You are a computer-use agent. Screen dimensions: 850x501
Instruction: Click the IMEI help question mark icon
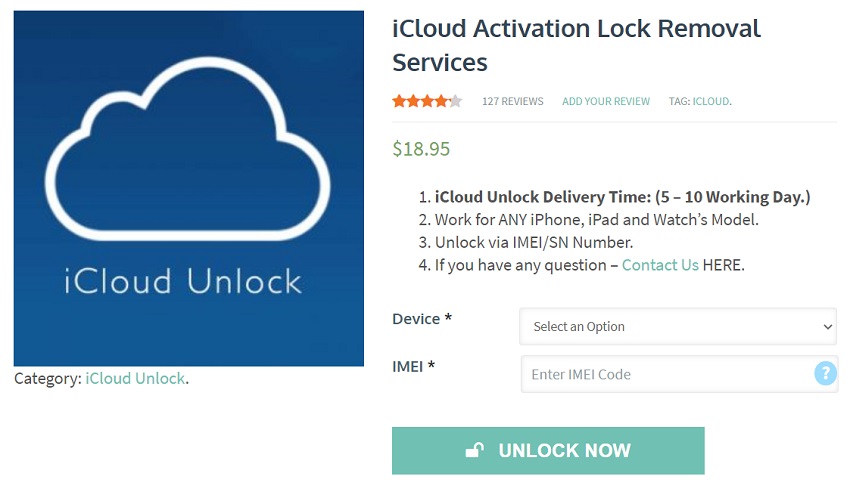tap(826, 373)
